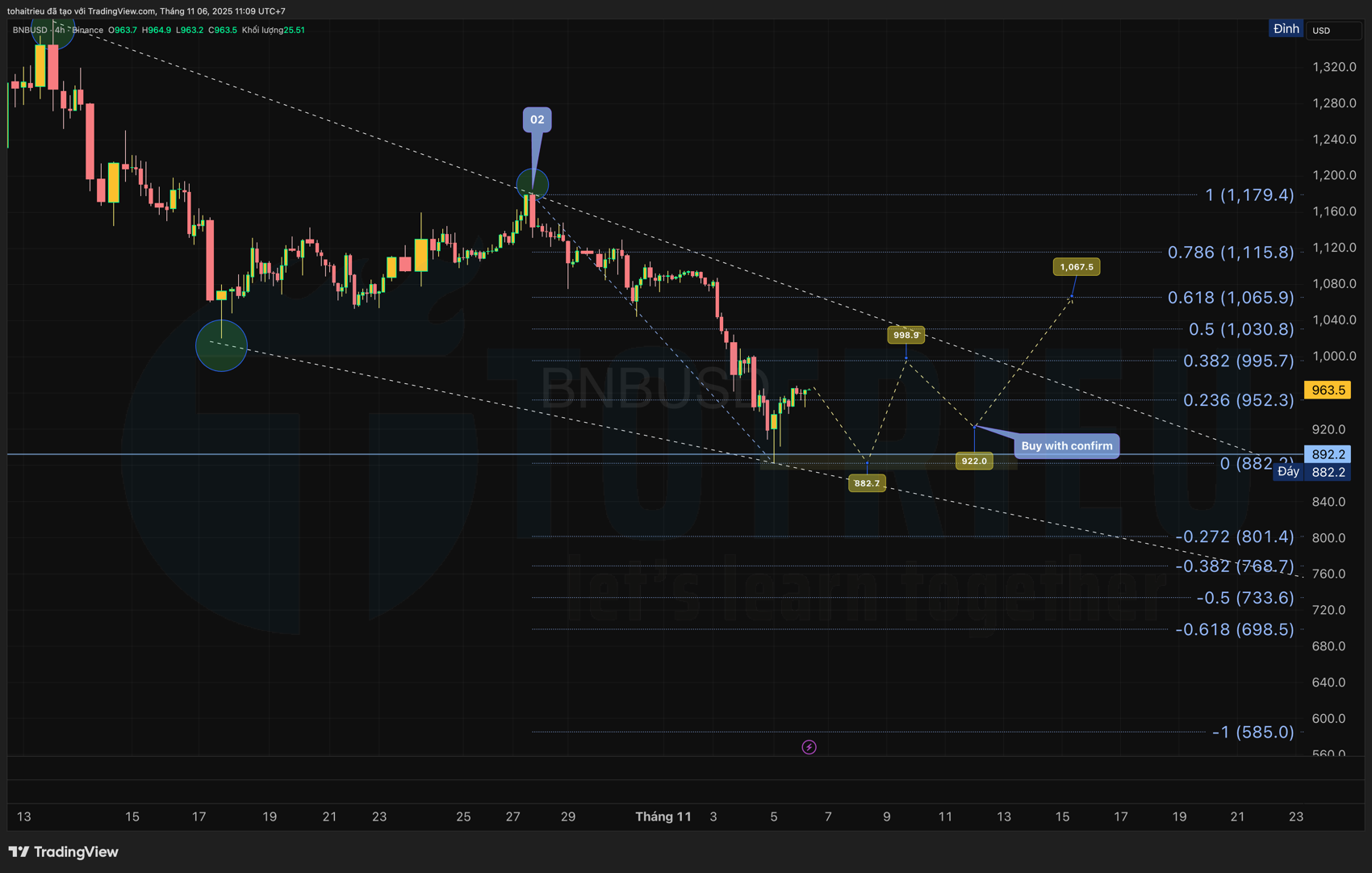Click the "Buy with confirm" callout
This screenshot has height=873, width=1372.
point(1066,445)
